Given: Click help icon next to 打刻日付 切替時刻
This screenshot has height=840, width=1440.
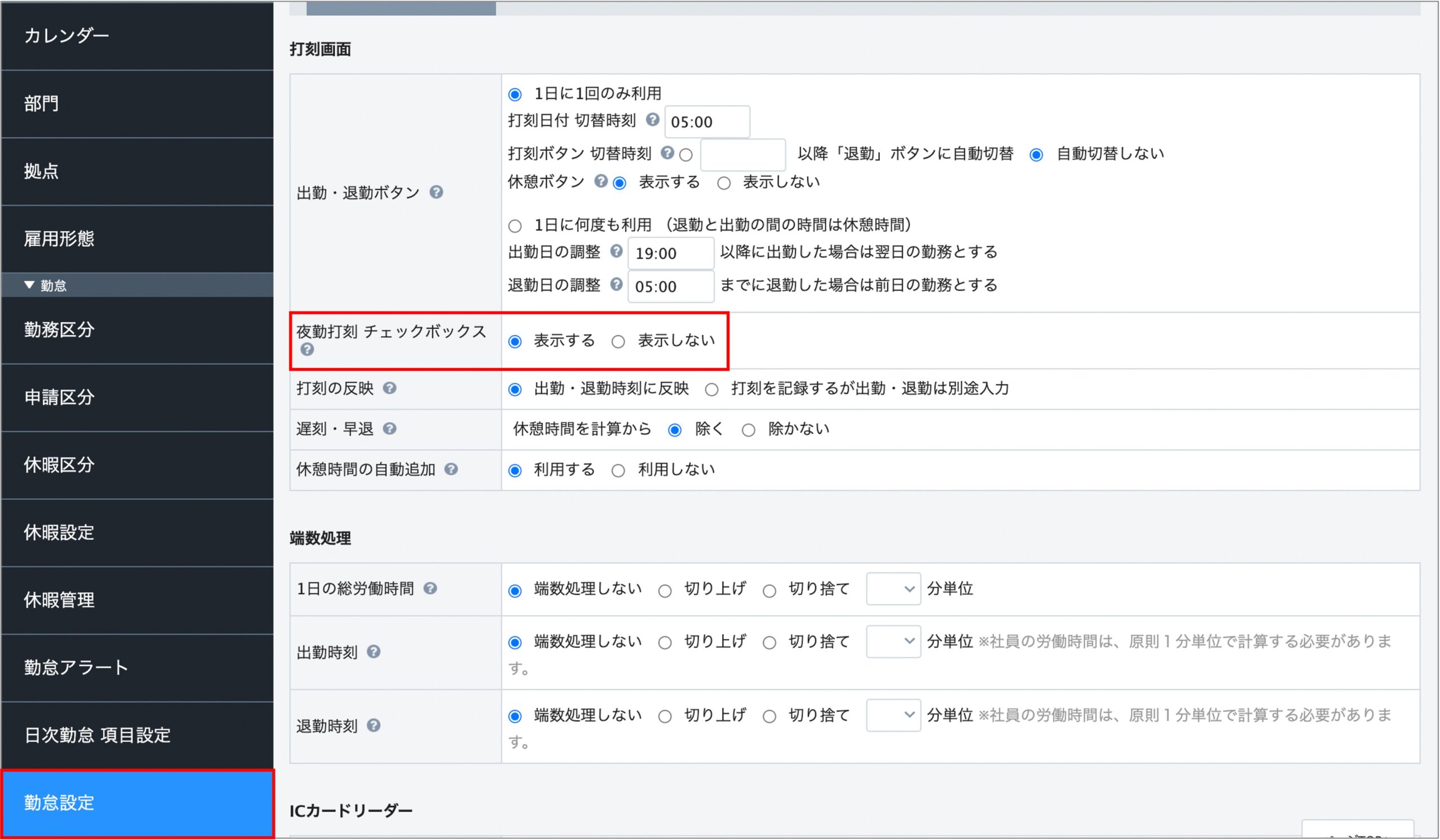Looking at the screenshot, I should point(652,119).
